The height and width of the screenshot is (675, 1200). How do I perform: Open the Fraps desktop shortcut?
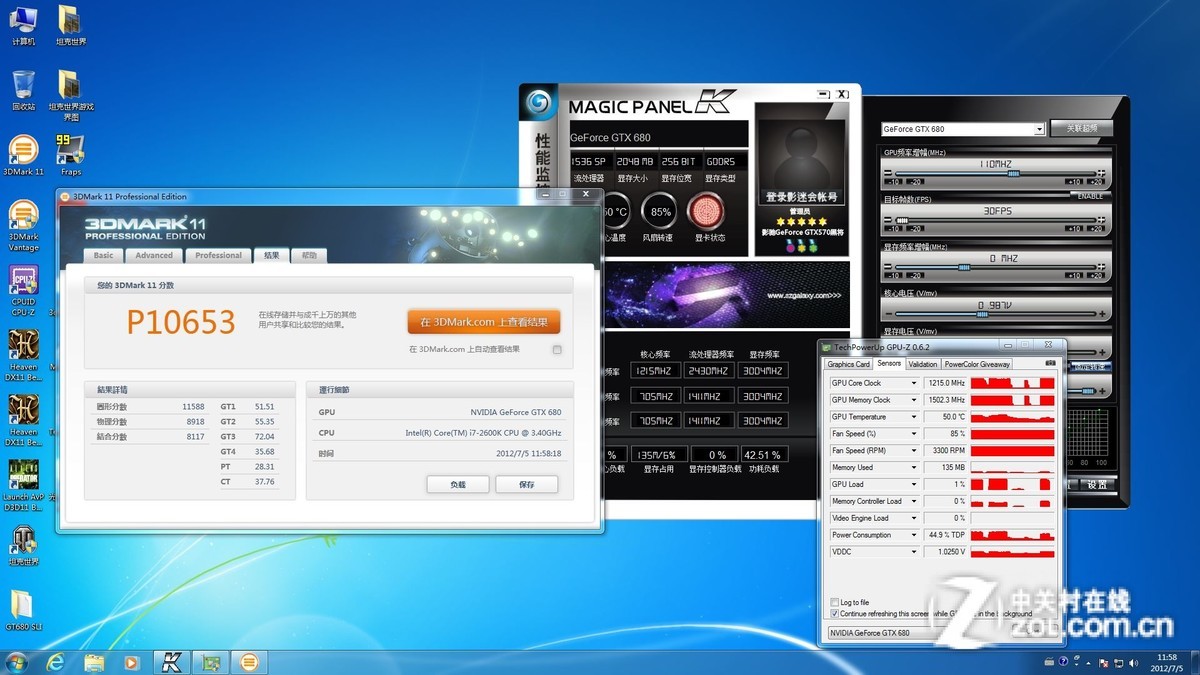coord(70,155)
